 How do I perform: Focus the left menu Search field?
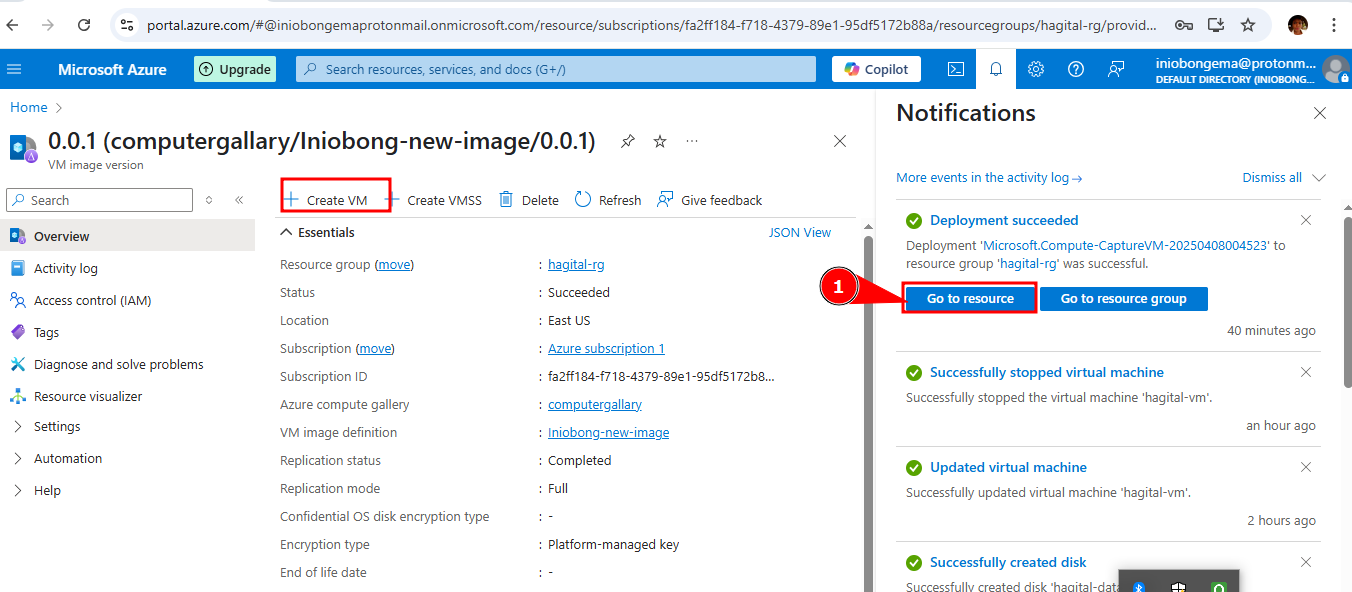[x=99, y=200]
